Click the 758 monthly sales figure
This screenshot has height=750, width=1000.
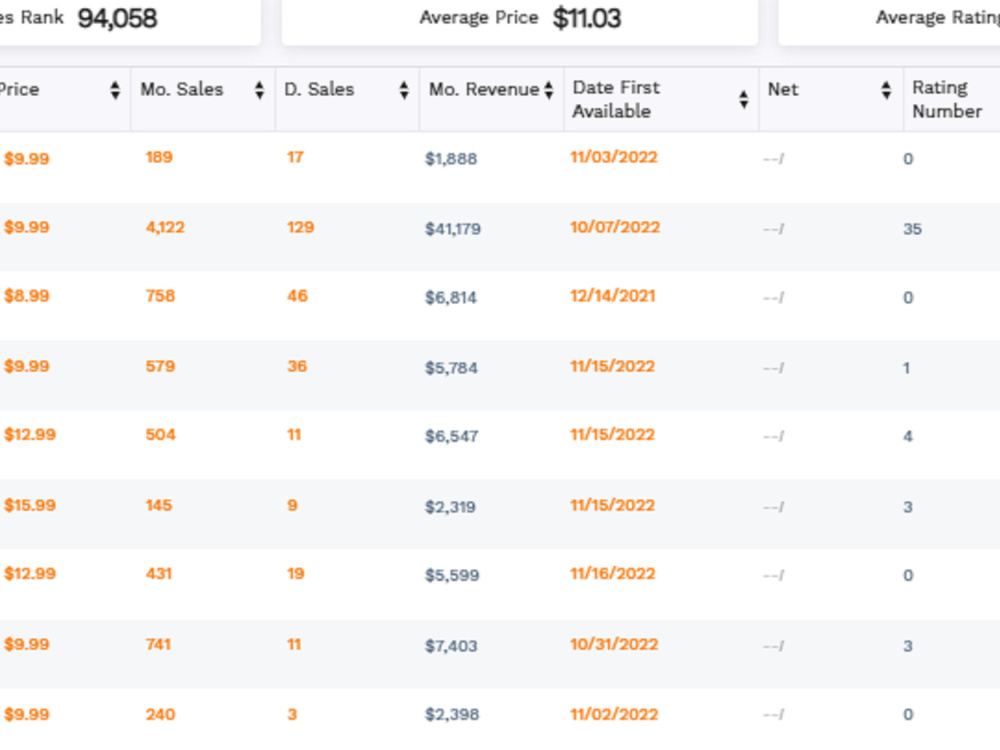[x=160, y=296]
